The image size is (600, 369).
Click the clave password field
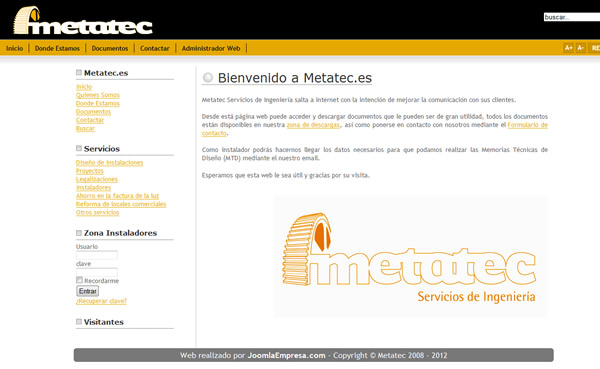(97, 272)
